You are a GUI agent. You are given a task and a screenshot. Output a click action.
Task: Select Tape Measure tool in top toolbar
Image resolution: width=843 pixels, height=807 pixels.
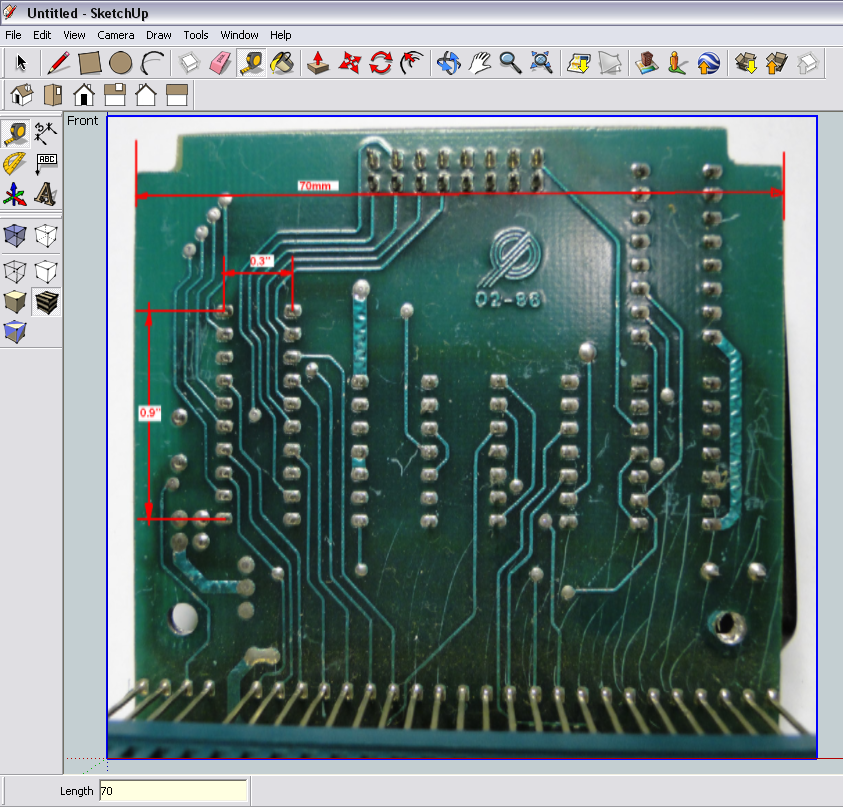(251, 63)
